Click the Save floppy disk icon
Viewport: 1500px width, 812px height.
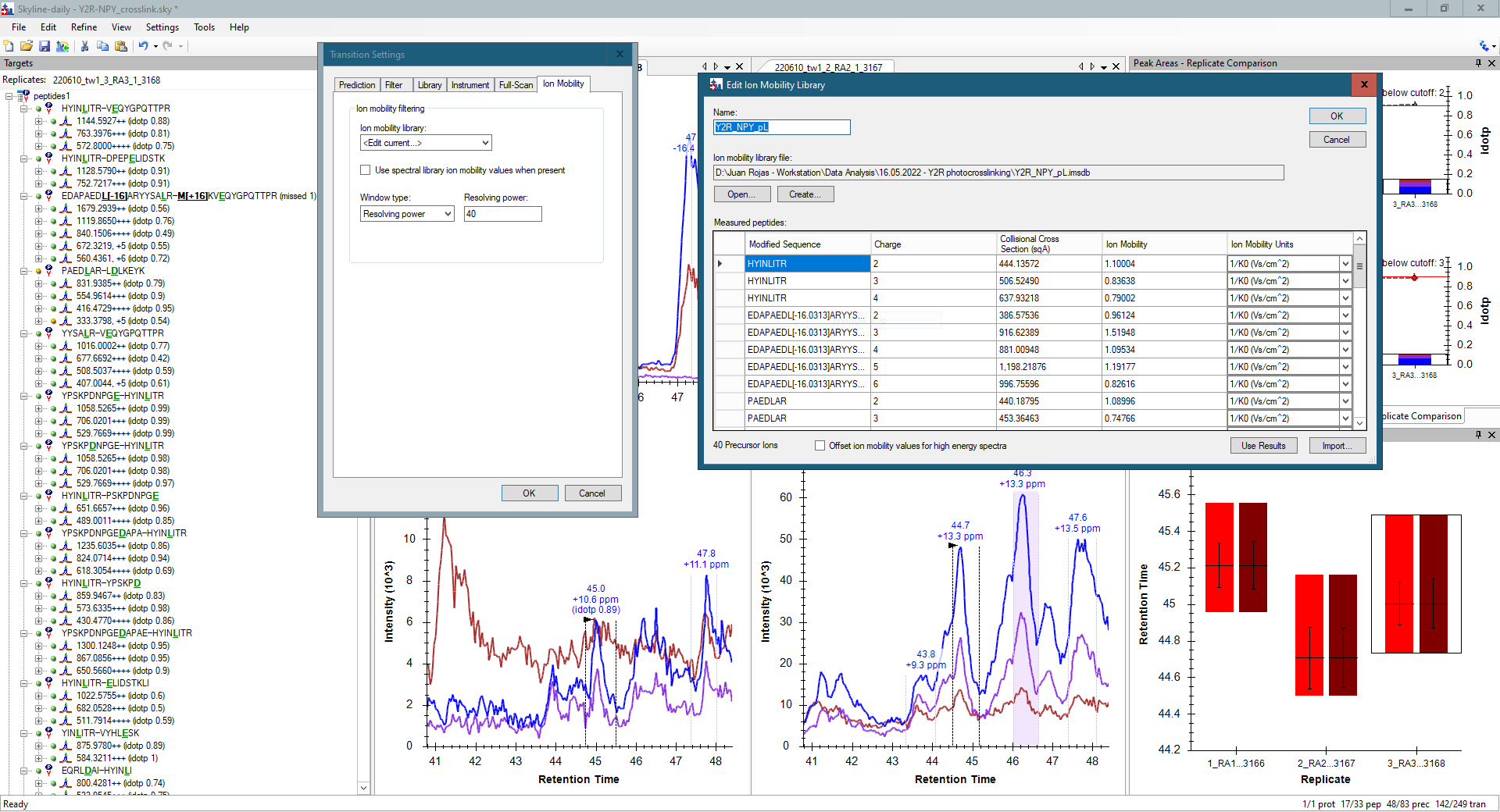click(x=45, y=46)
